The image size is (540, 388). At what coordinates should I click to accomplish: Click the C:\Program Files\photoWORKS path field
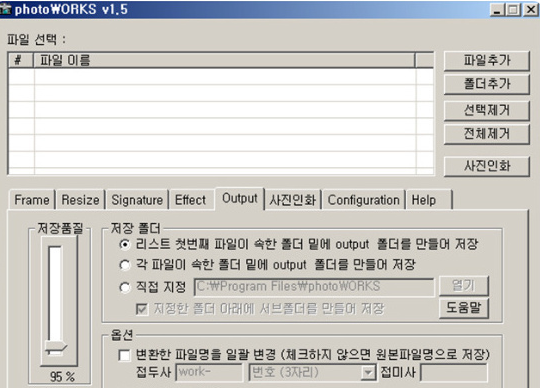[314, 287]
